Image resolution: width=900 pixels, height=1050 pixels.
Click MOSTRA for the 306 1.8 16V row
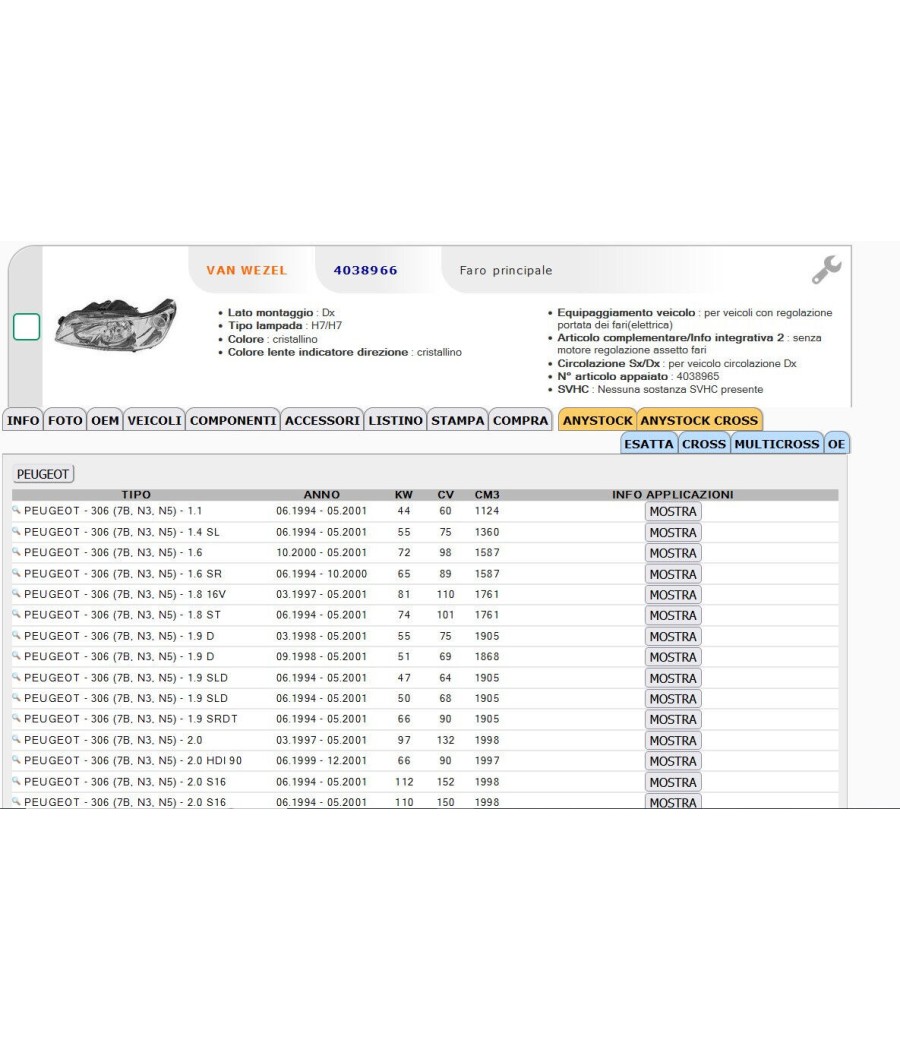click(x=673, y=595)
